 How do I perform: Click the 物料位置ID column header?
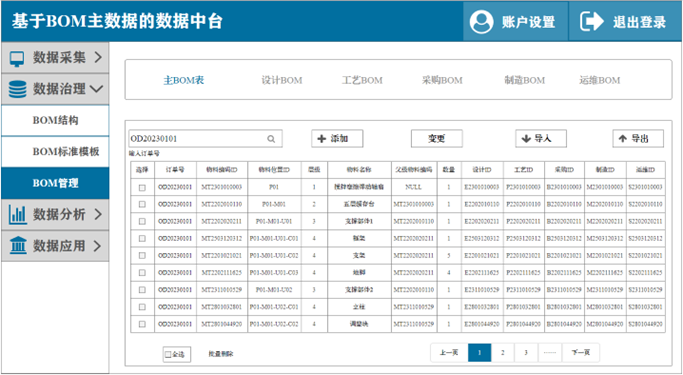(x=274, y=170)
